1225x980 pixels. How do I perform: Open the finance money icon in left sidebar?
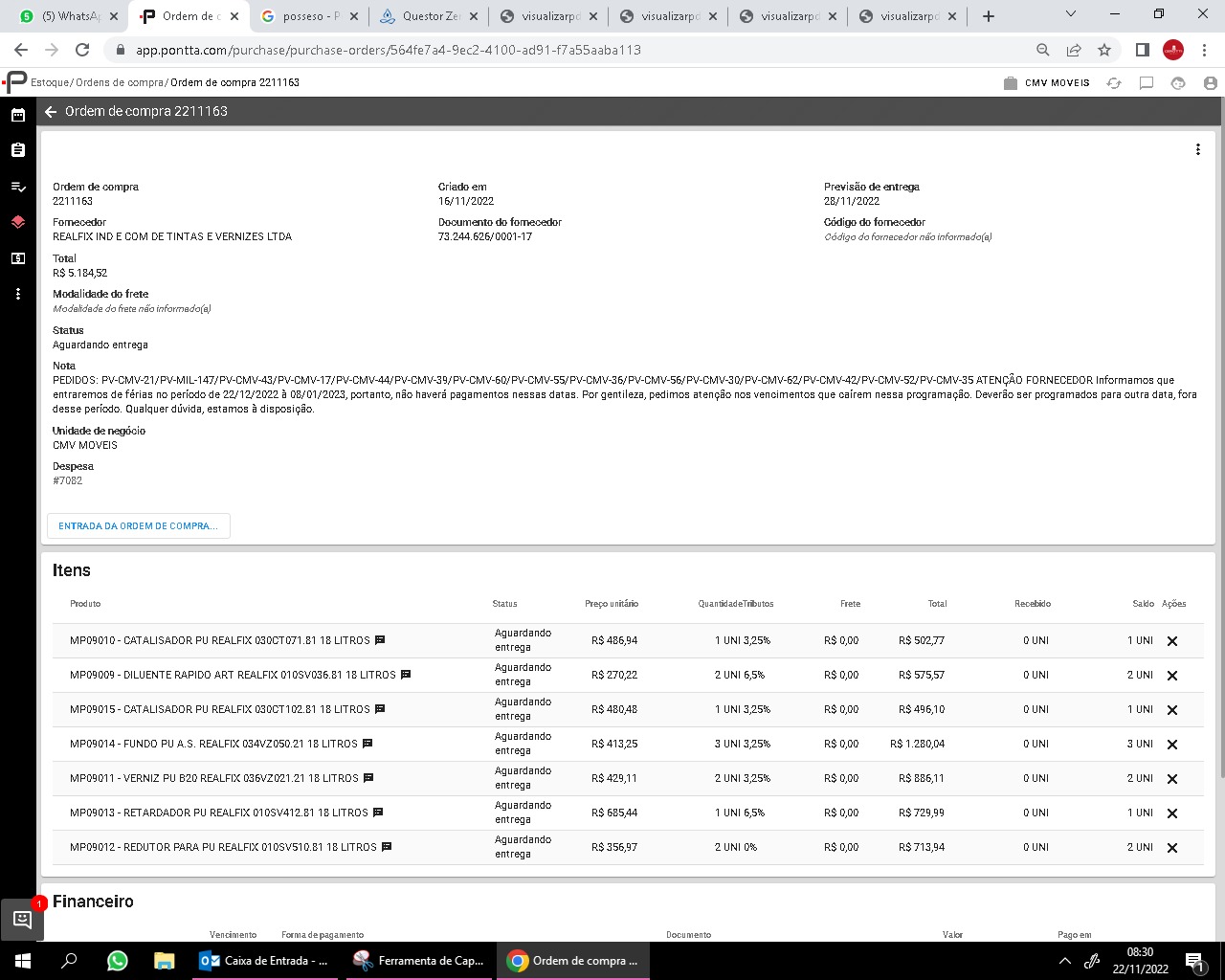click(x=17, y=258)
